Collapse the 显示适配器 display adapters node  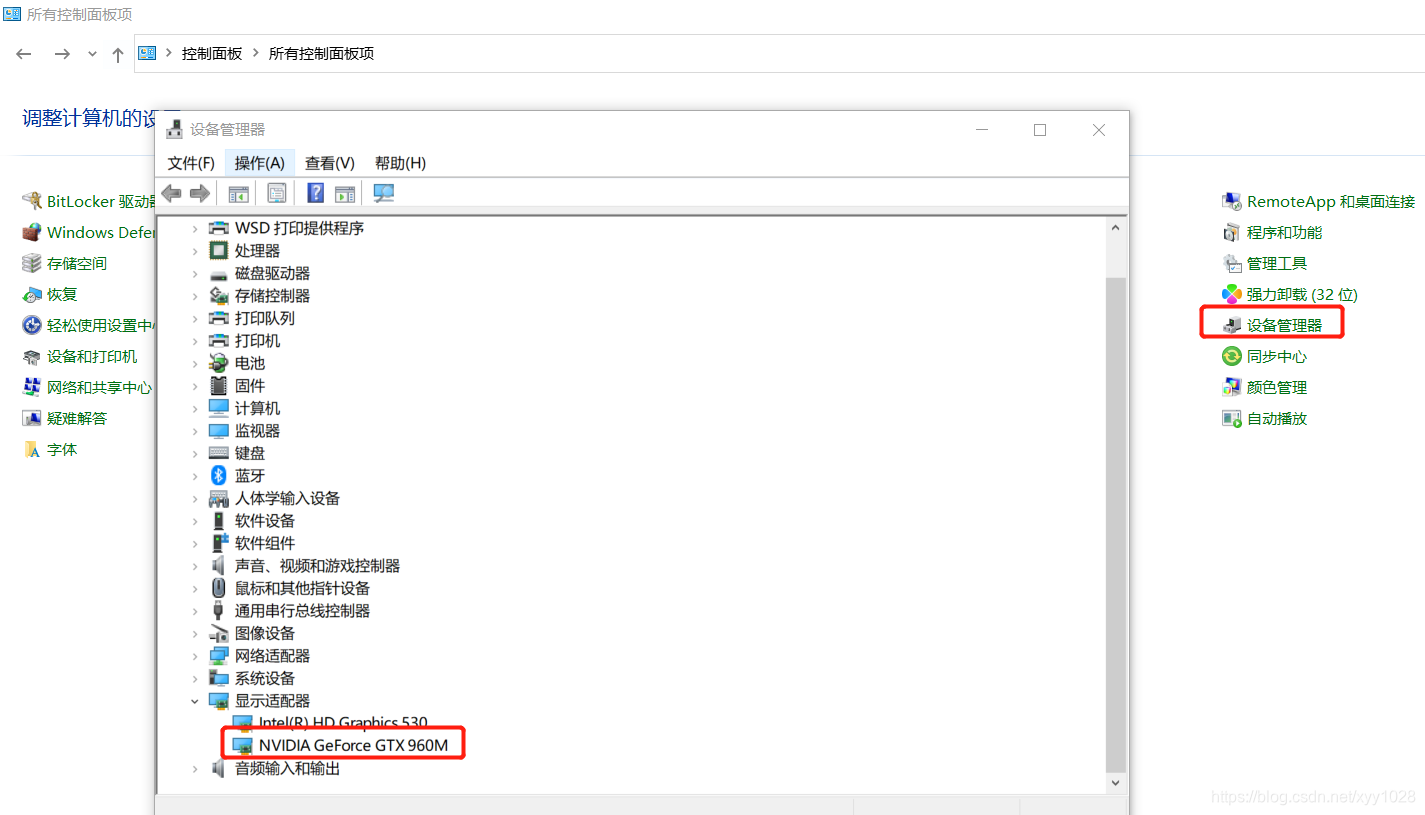point(195,701)
